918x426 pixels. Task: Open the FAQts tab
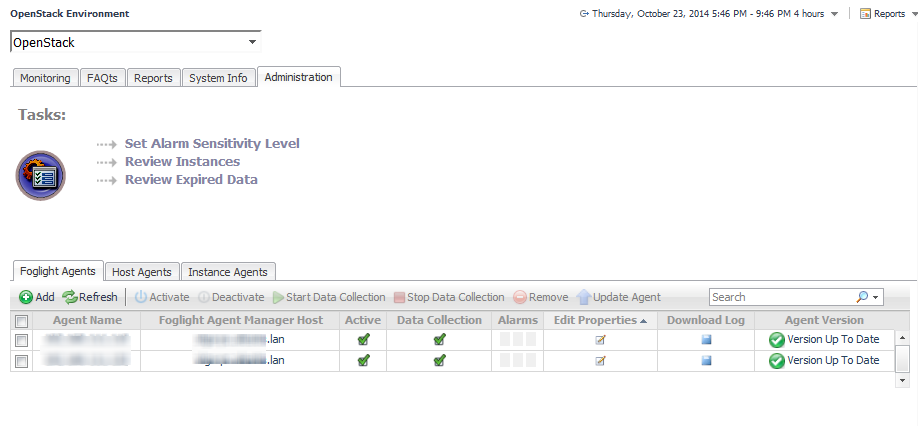[102, 78]
